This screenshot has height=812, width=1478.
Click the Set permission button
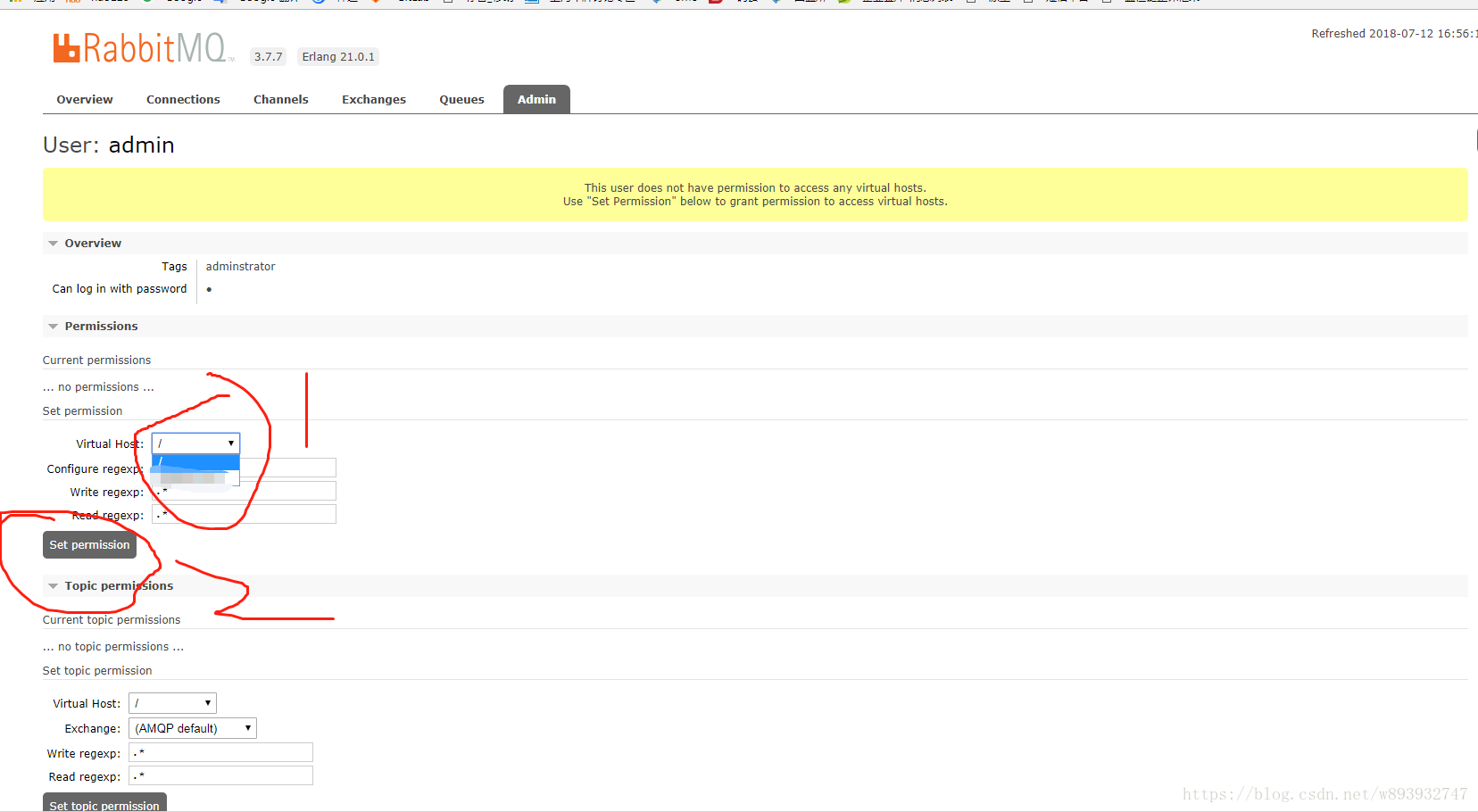click(89, 544)
